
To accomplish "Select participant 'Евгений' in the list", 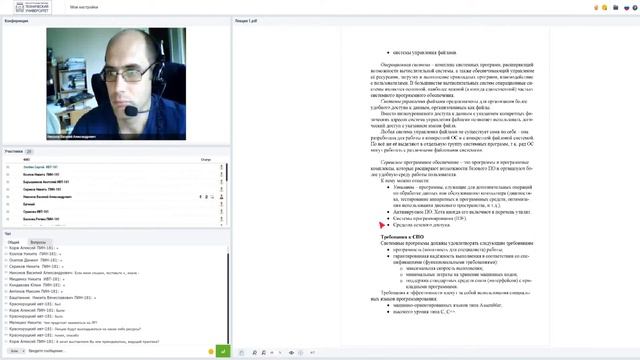I will coord(29,204).
